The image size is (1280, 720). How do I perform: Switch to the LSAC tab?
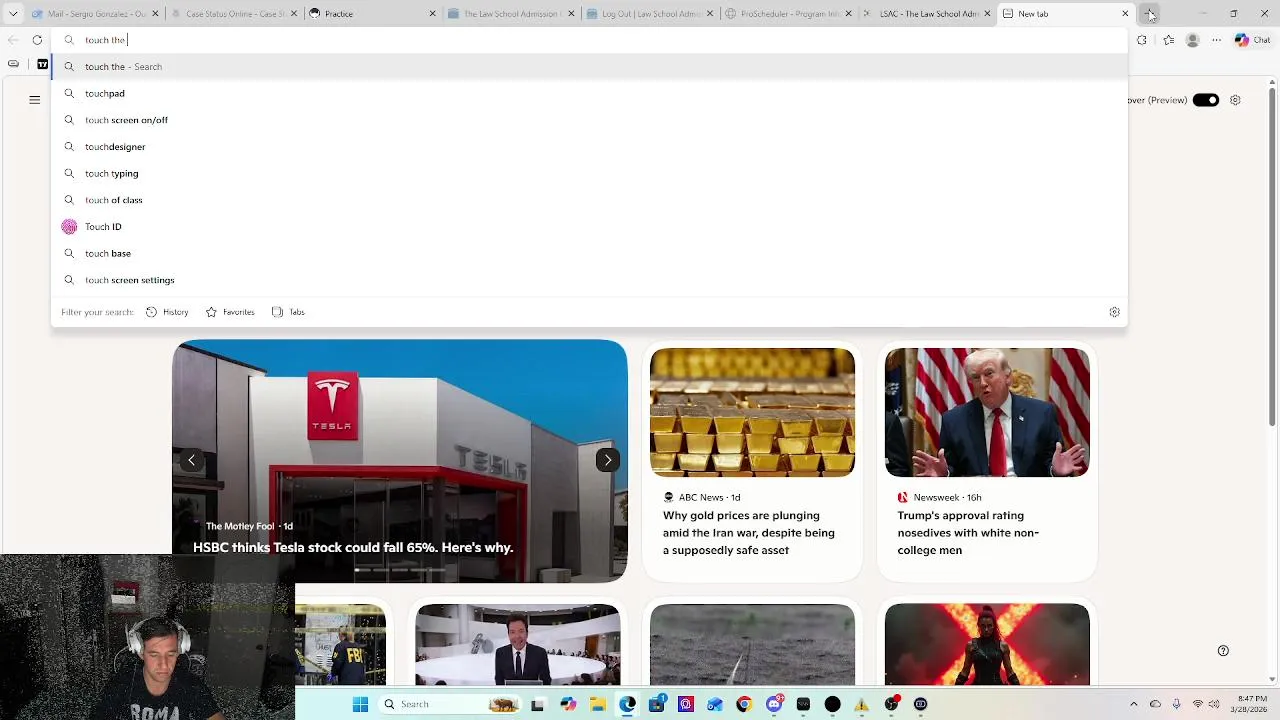pos(926,14)
